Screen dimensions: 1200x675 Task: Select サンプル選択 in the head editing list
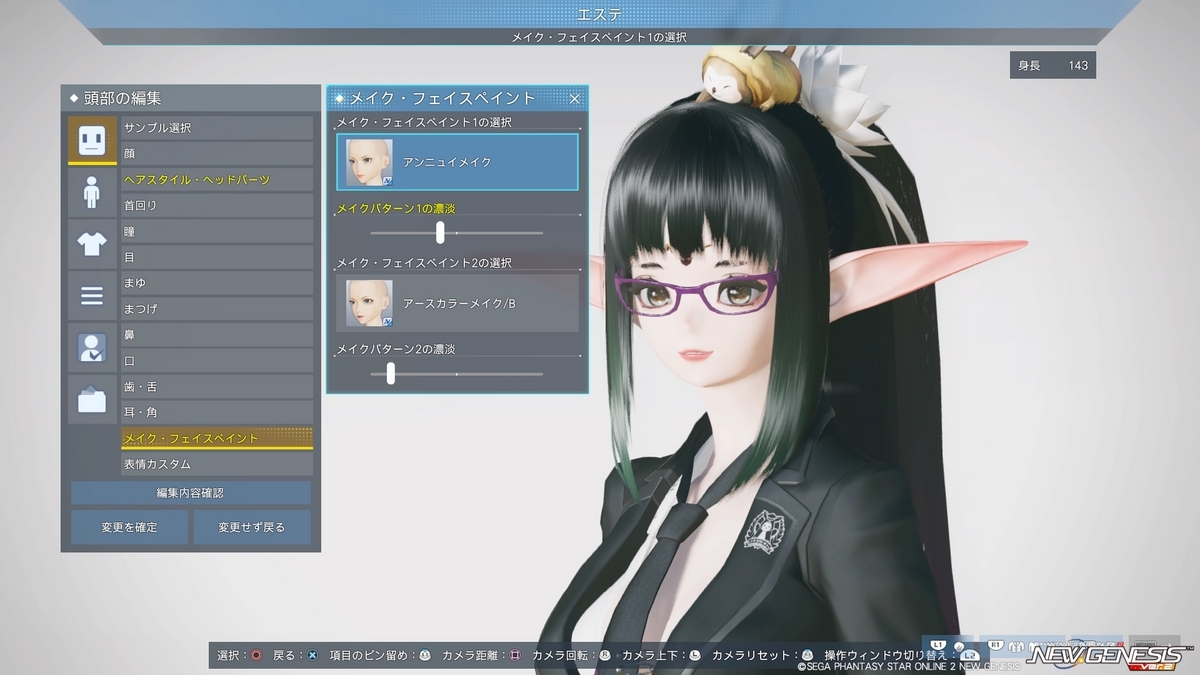coord(217,128)
